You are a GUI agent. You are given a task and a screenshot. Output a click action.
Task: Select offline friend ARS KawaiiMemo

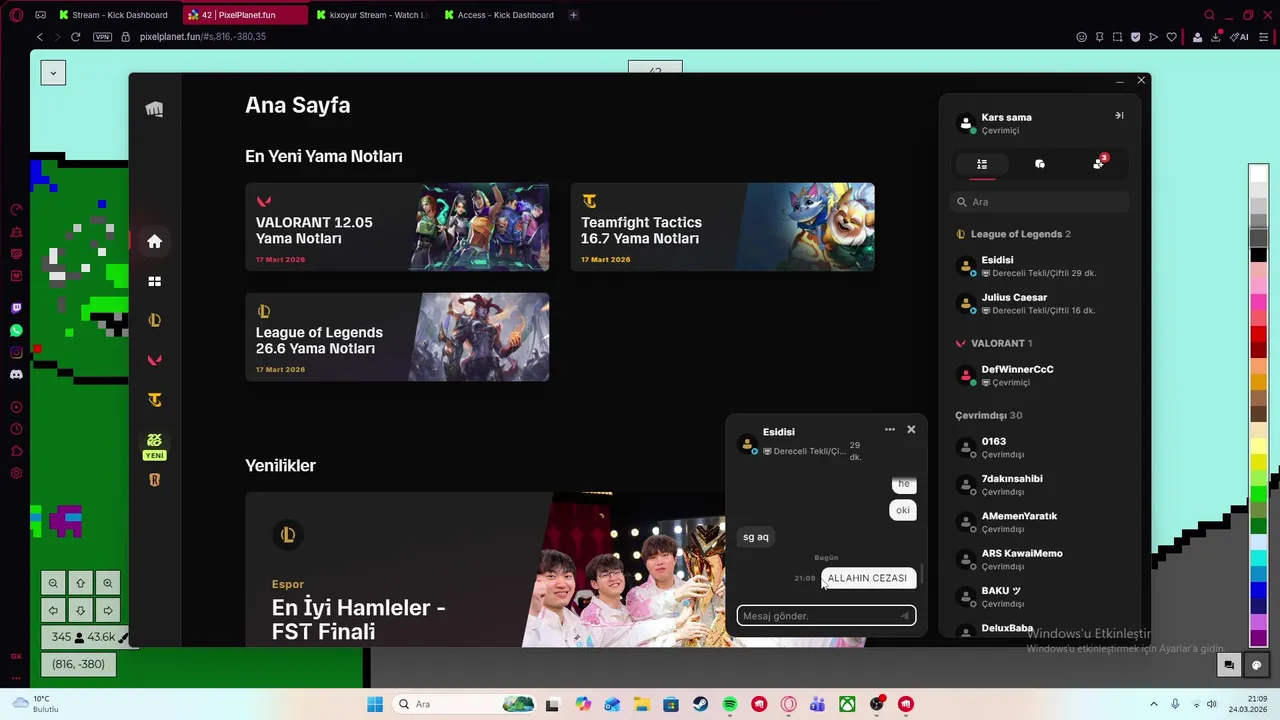tap(1040, 559)
